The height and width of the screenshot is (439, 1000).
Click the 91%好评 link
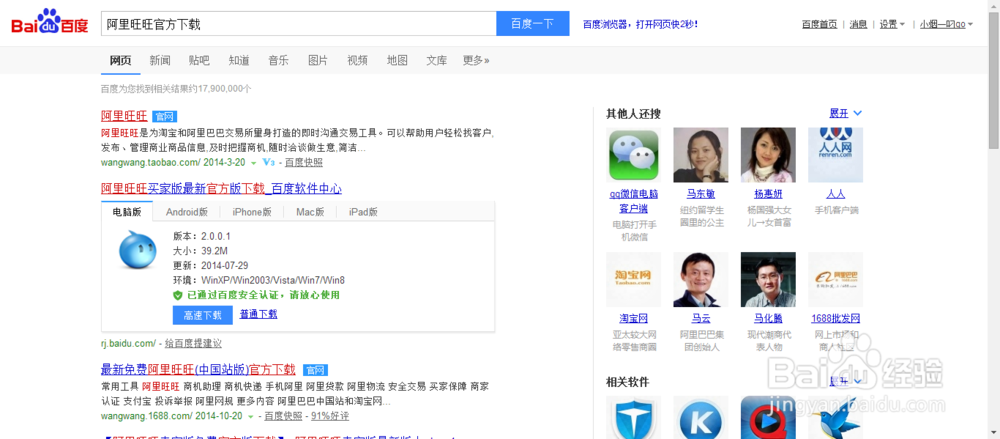[330, 416]
